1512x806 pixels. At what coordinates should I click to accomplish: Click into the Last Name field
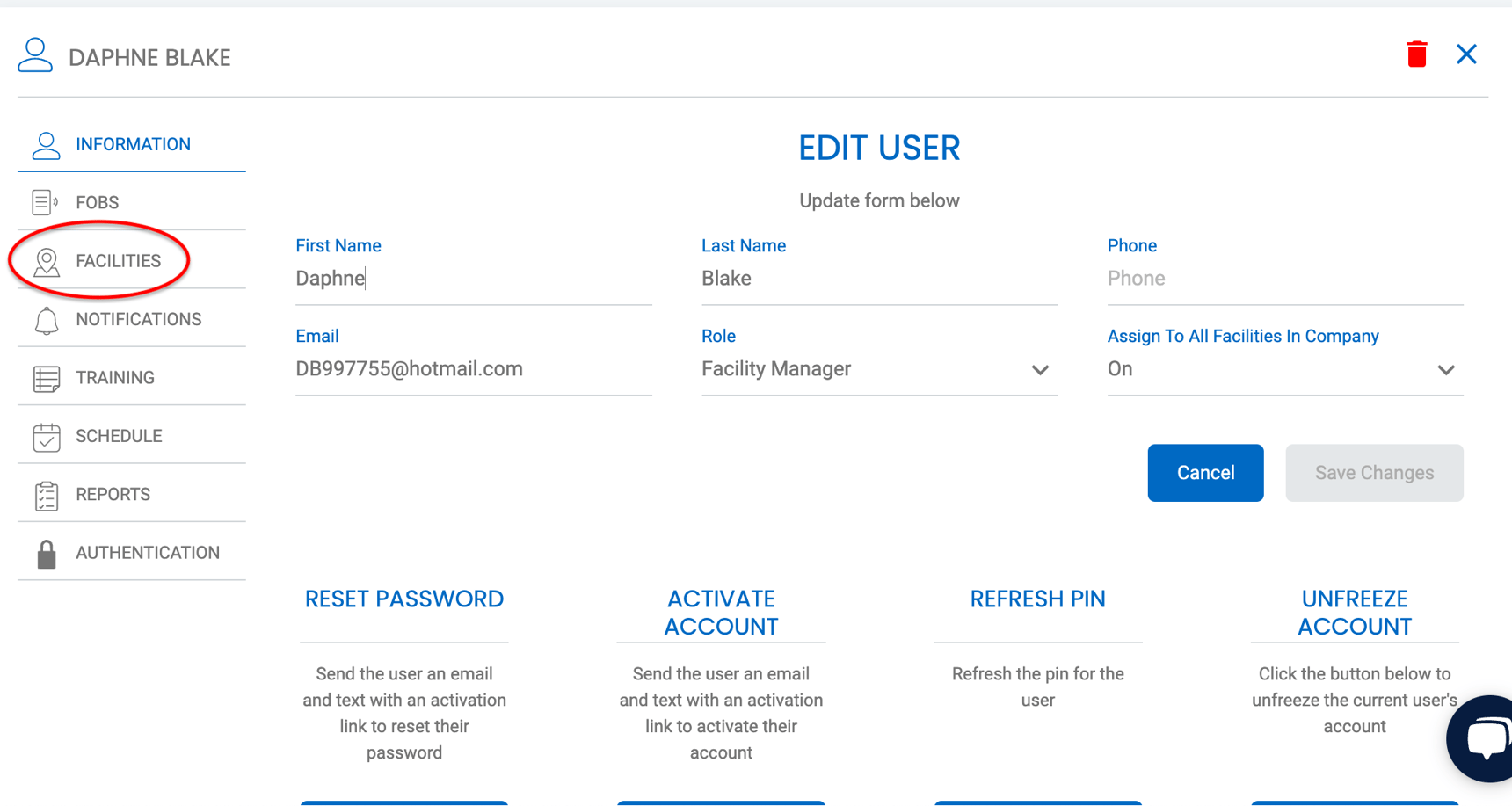tap(878, 279)
